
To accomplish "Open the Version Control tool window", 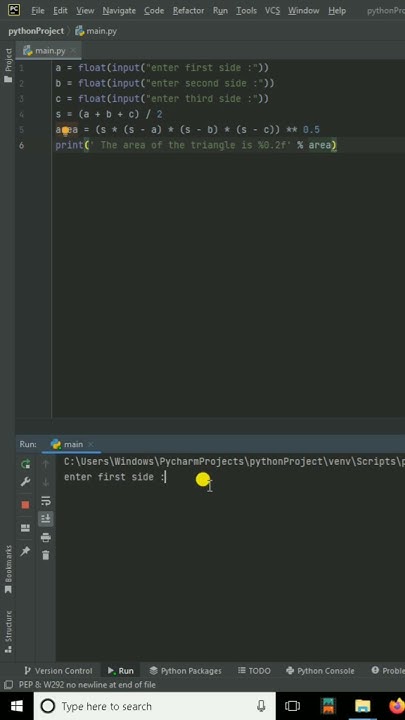I will click(x=58, y=671).
